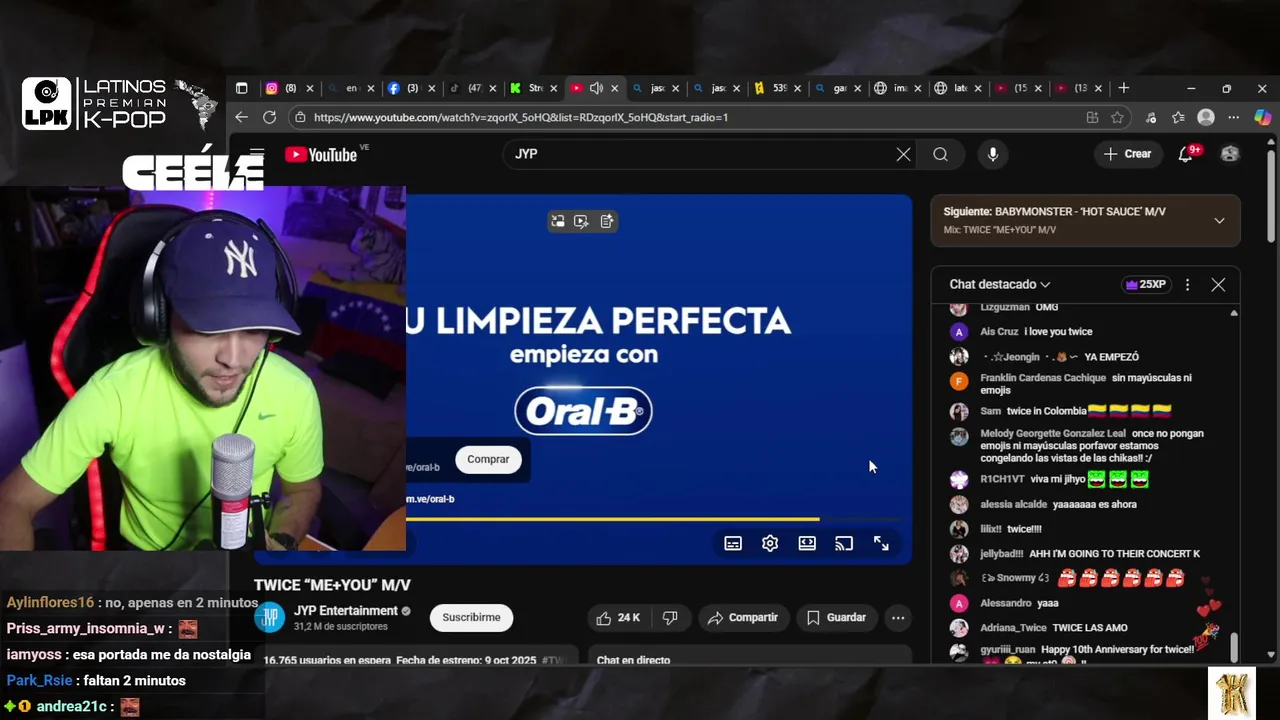Image resolution: width=1280 pixels, height=720 pixels.
Task: Dislike the TWICE video
Action: click(x=670, y=618)
